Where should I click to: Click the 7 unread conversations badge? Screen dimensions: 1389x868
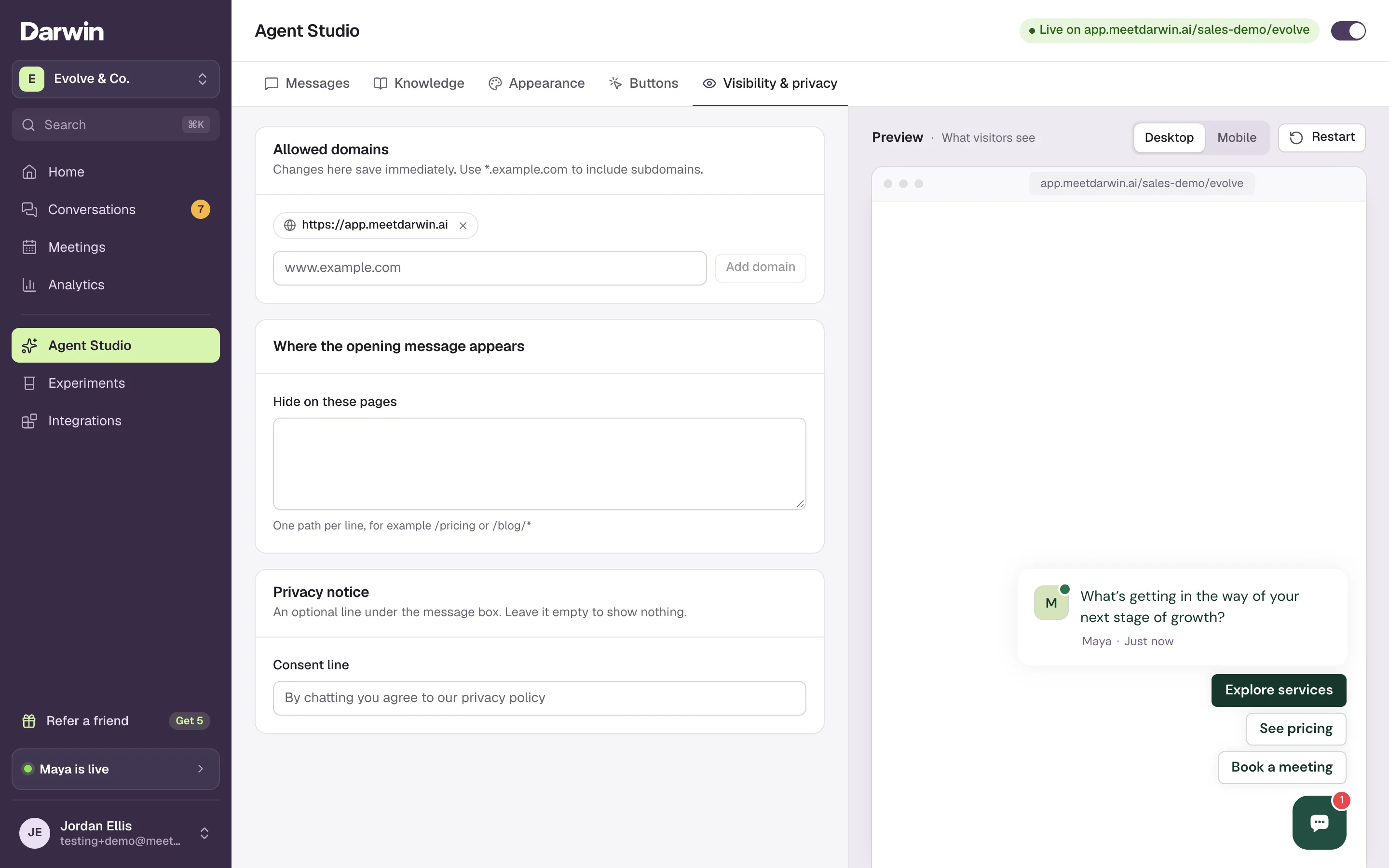[x=200, y=210]
